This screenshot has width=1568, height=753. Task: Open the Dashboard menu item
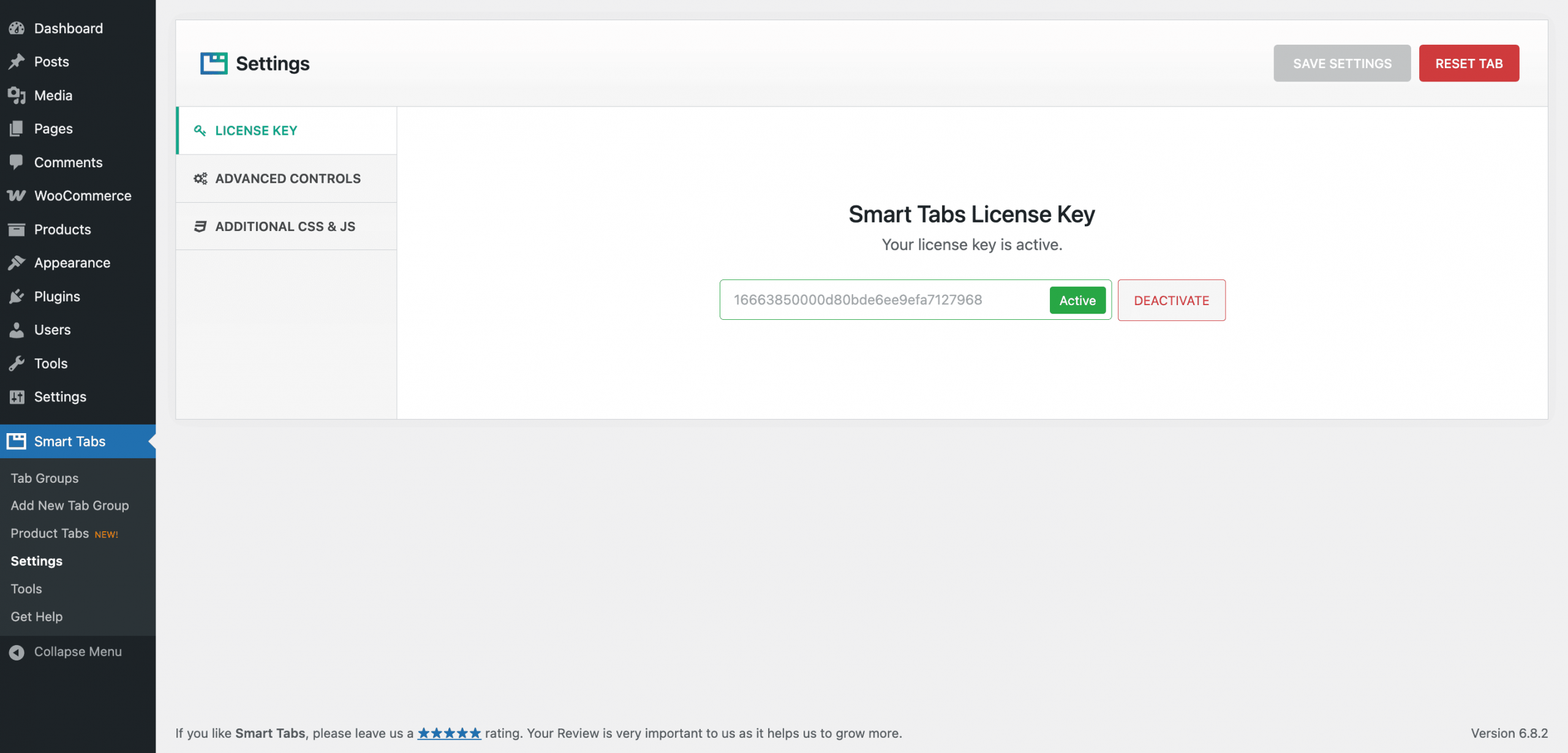click(x=78, y=28)
